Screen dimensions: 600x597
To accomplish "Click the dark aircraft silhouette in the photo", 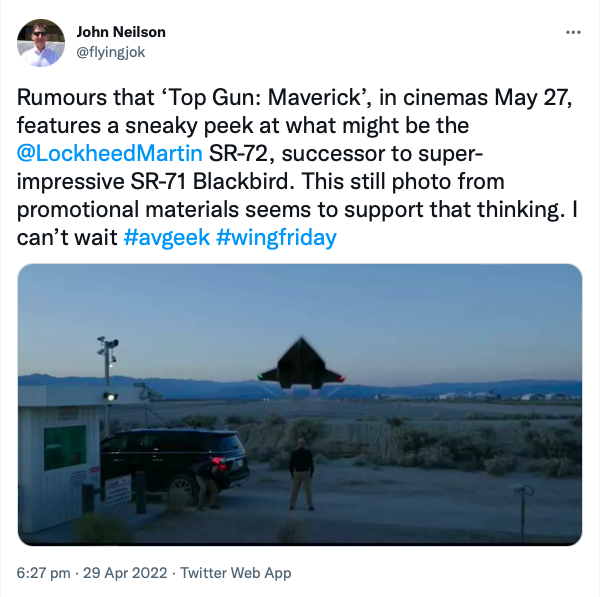I will click(300, 362).
